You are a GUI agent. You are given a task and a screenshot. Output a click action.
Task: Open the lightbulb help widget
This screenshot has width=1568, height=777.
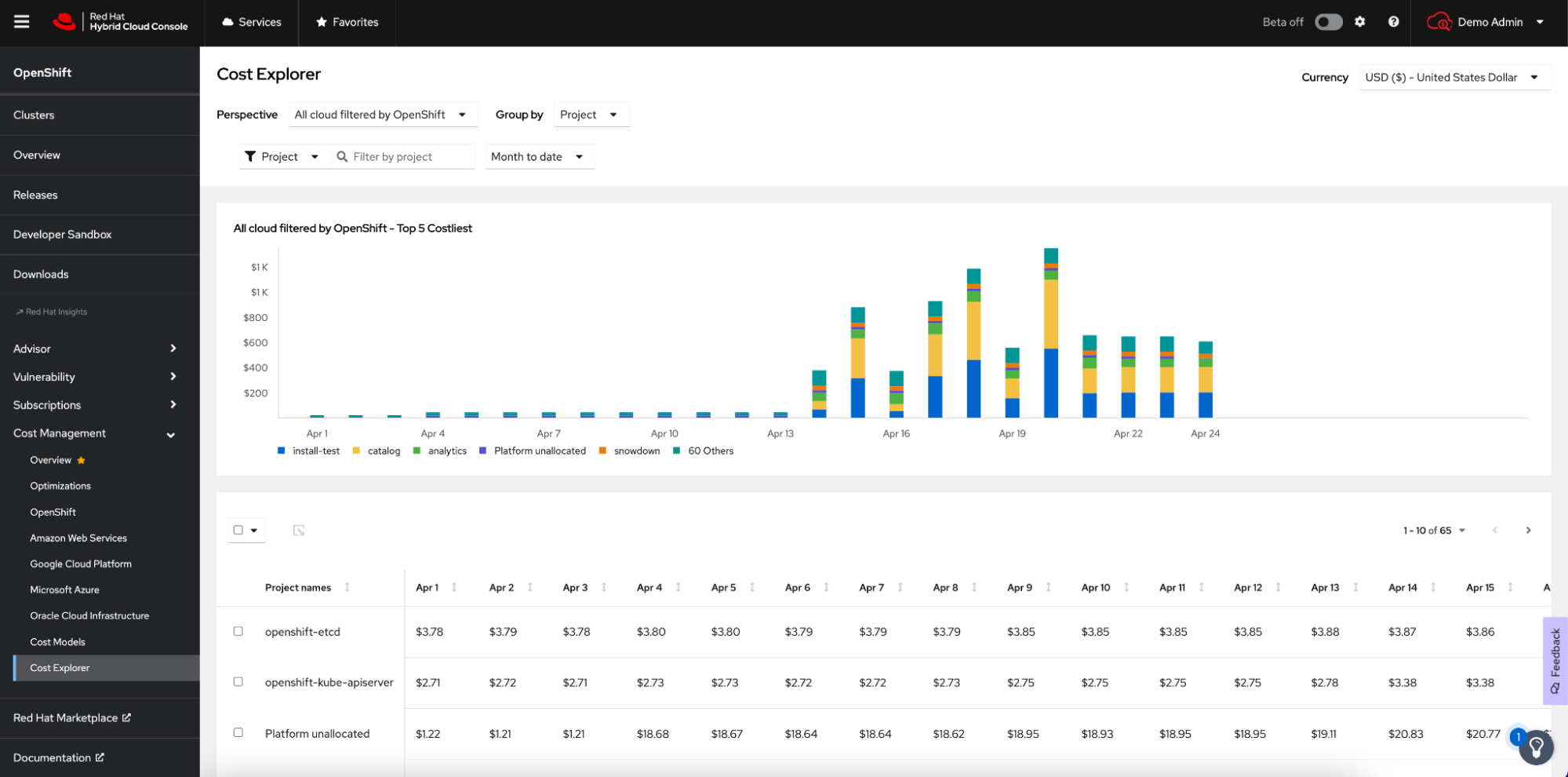[1536, 746]
